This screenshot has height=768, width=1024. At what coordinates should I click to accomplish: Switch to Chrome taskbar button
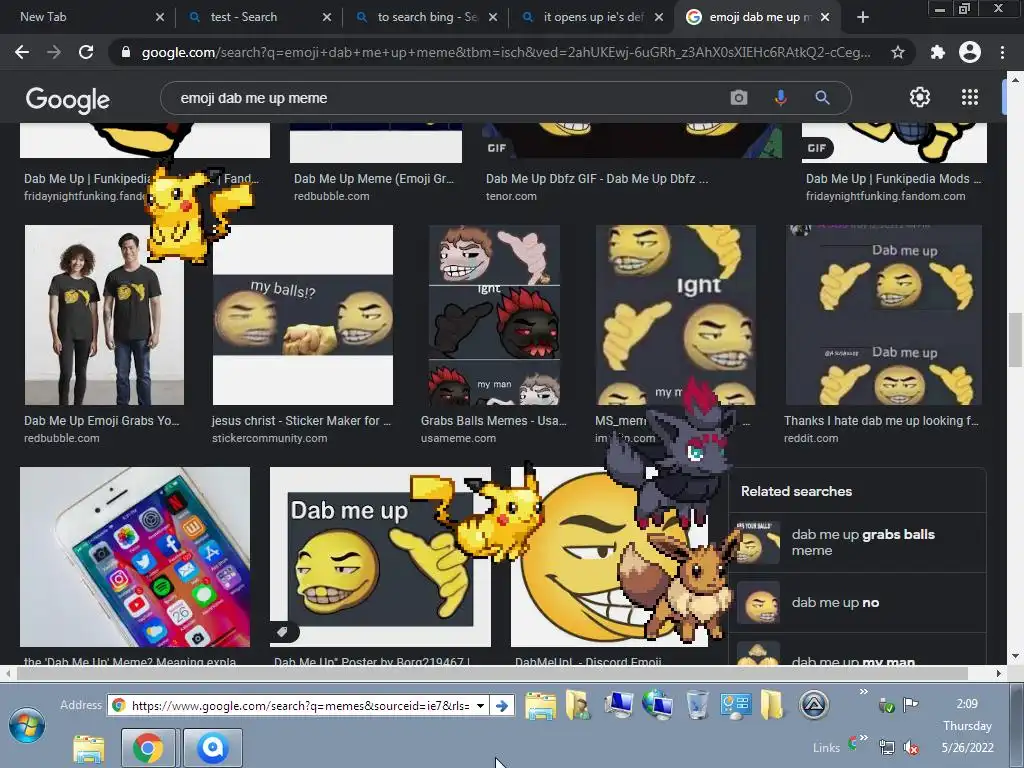(x=148, y=748)
